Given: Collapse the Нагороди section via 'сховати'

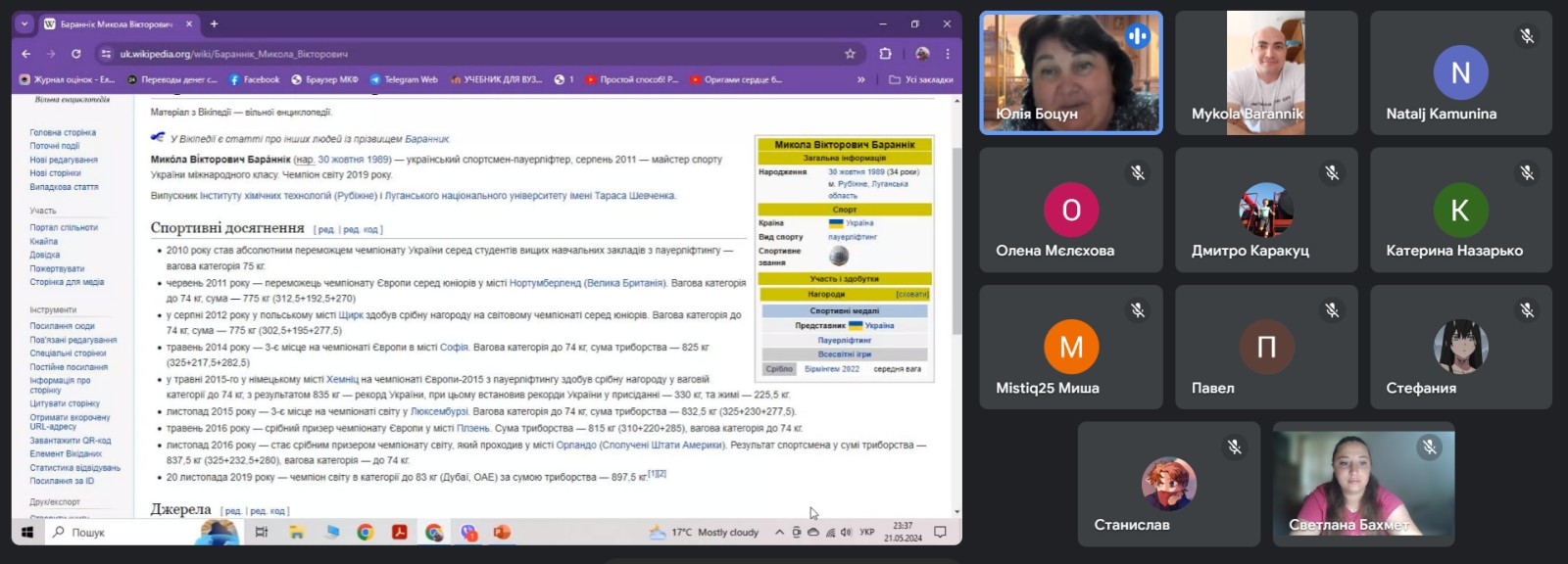Looking at the screenshot, I should point(911,295).
